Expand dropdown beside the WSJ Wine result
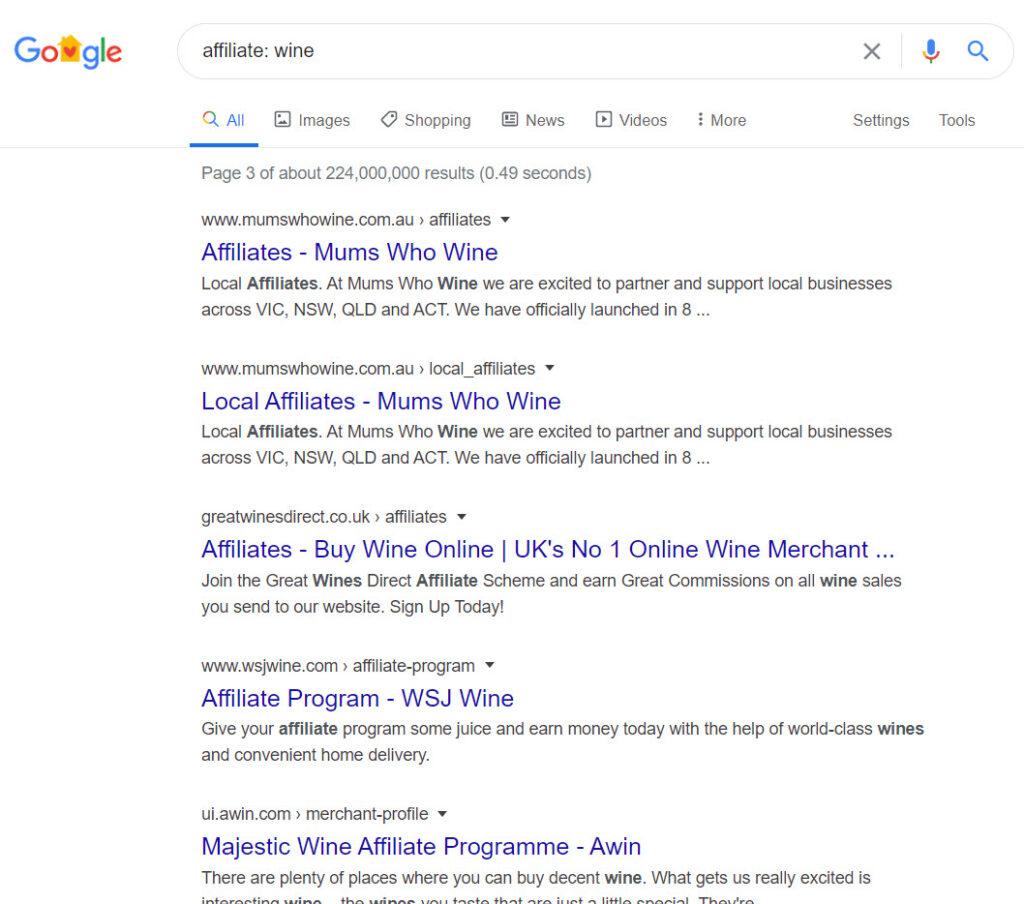The image size is (1024, 904). pyautogui.click(x=489, y=666)
